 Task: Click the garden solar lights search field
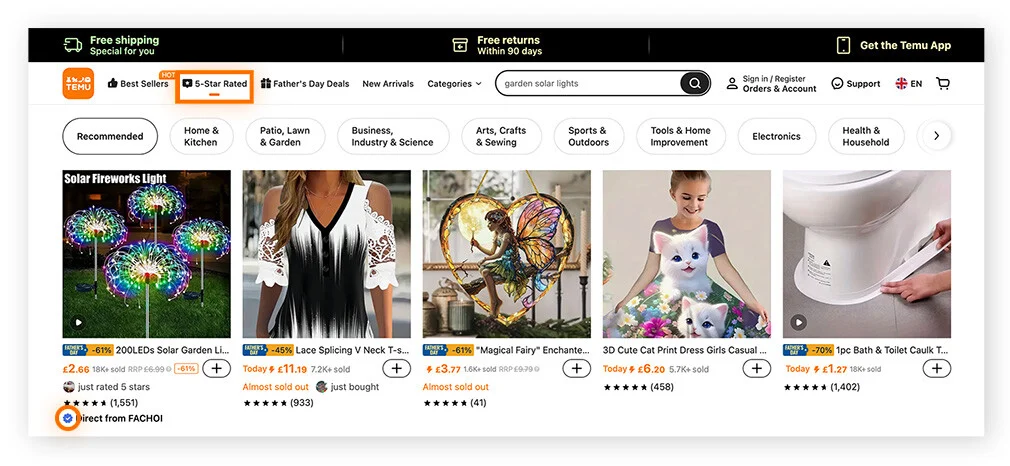click(588, 84)
